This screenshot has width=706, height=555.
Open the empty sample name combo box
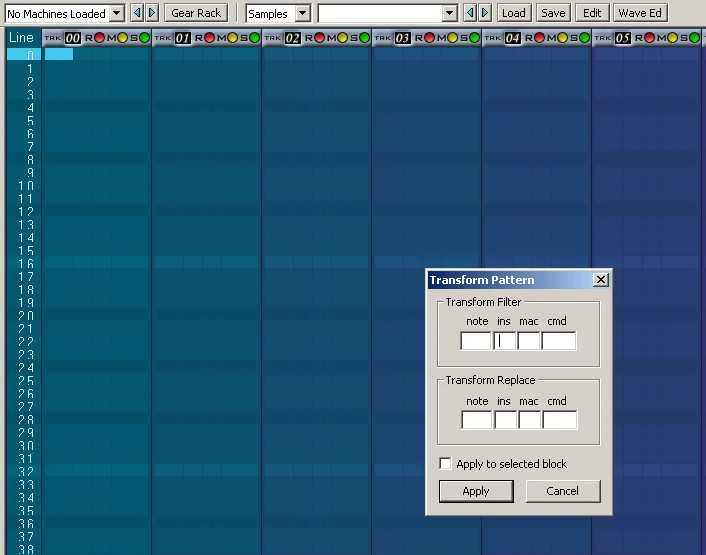tap(449, 13)
